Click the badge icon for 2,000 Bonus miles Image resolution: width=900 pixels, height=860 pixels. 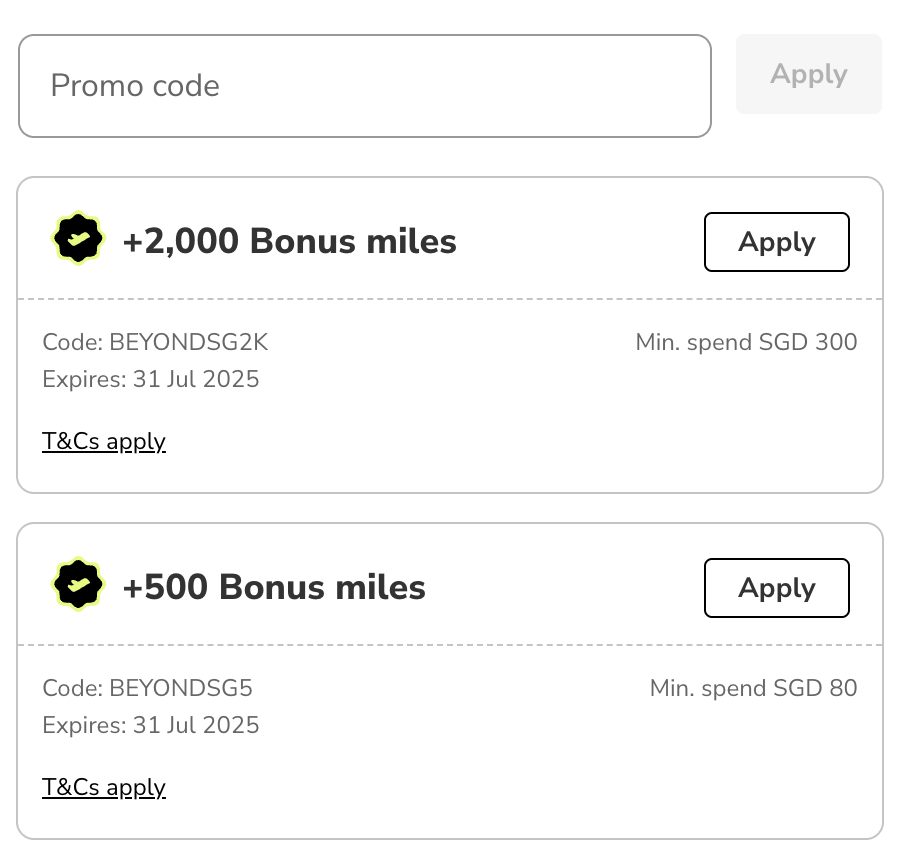click(78, 240)
